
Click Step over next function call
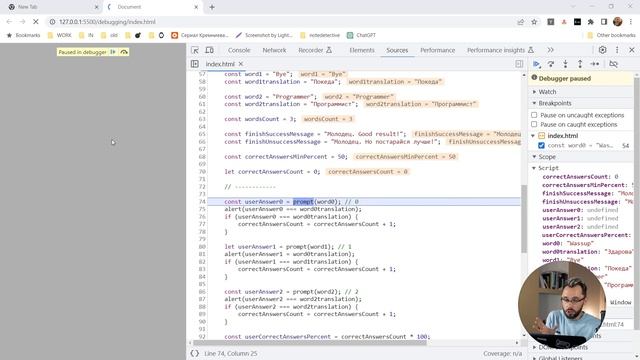tap(551, 64)
